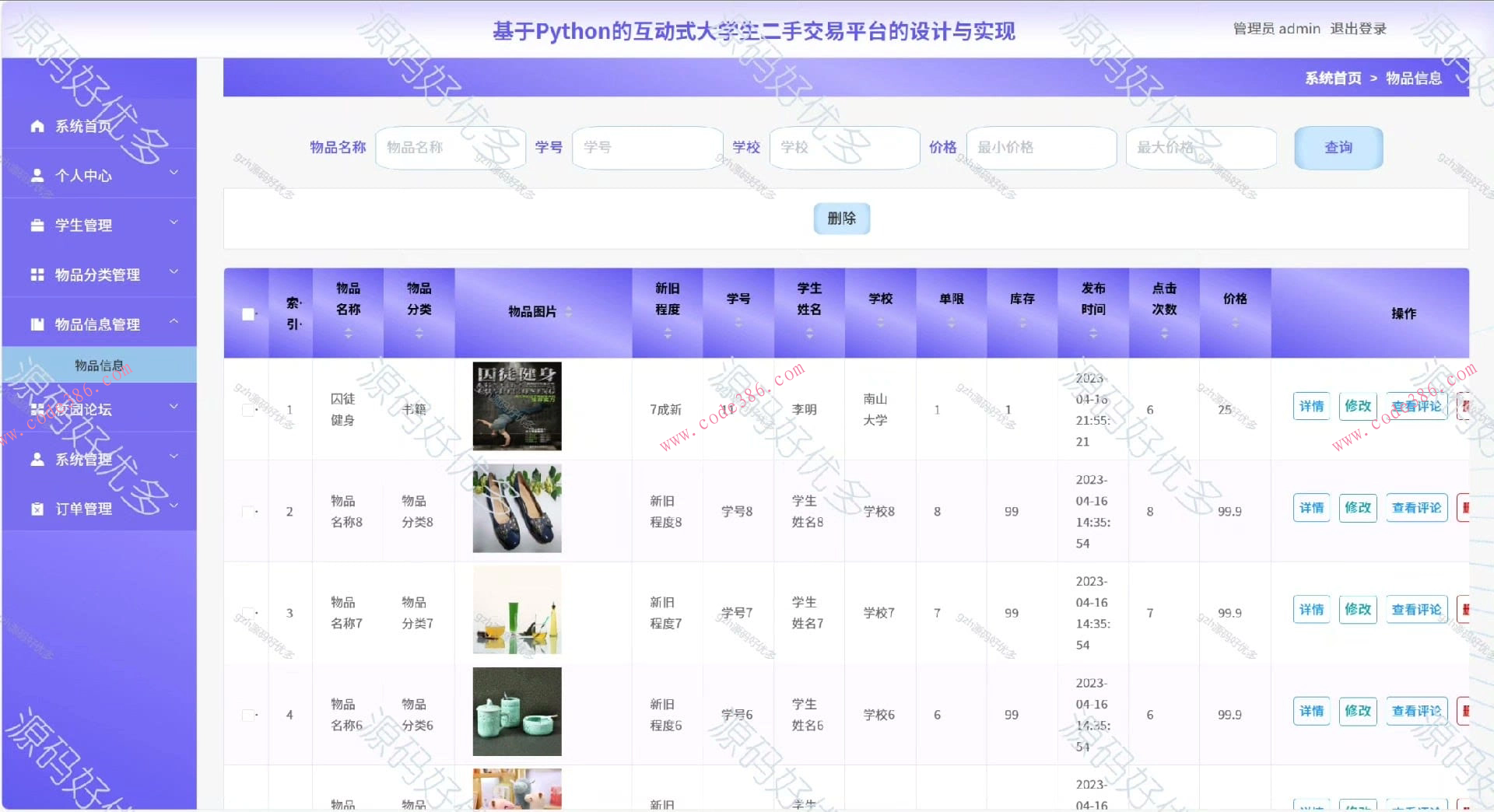This screenshot has width=1494, height=812.
Task: Click the 系统管理 gear-person icon
Action: 37,459
